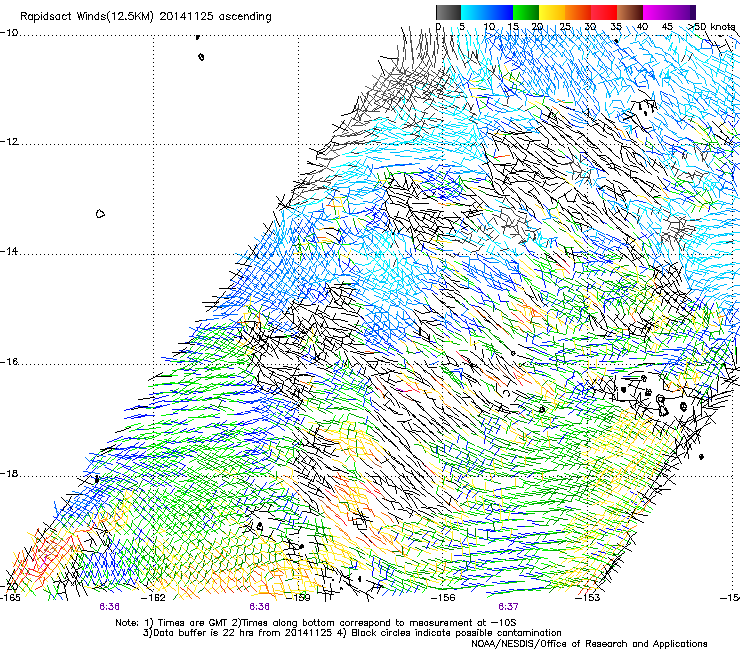Click the -159 longitude axis label
This screenshot has height=650, width=740.
tap(299, 597)
